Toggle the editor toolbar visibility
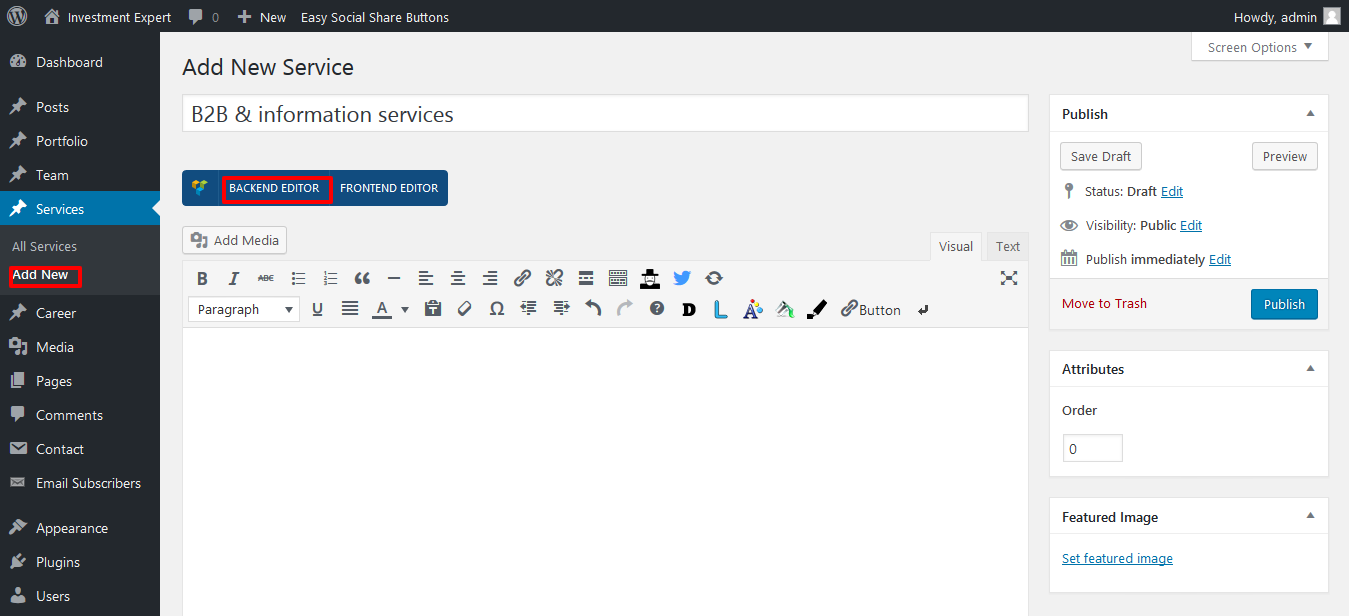 tap(618, 278)
